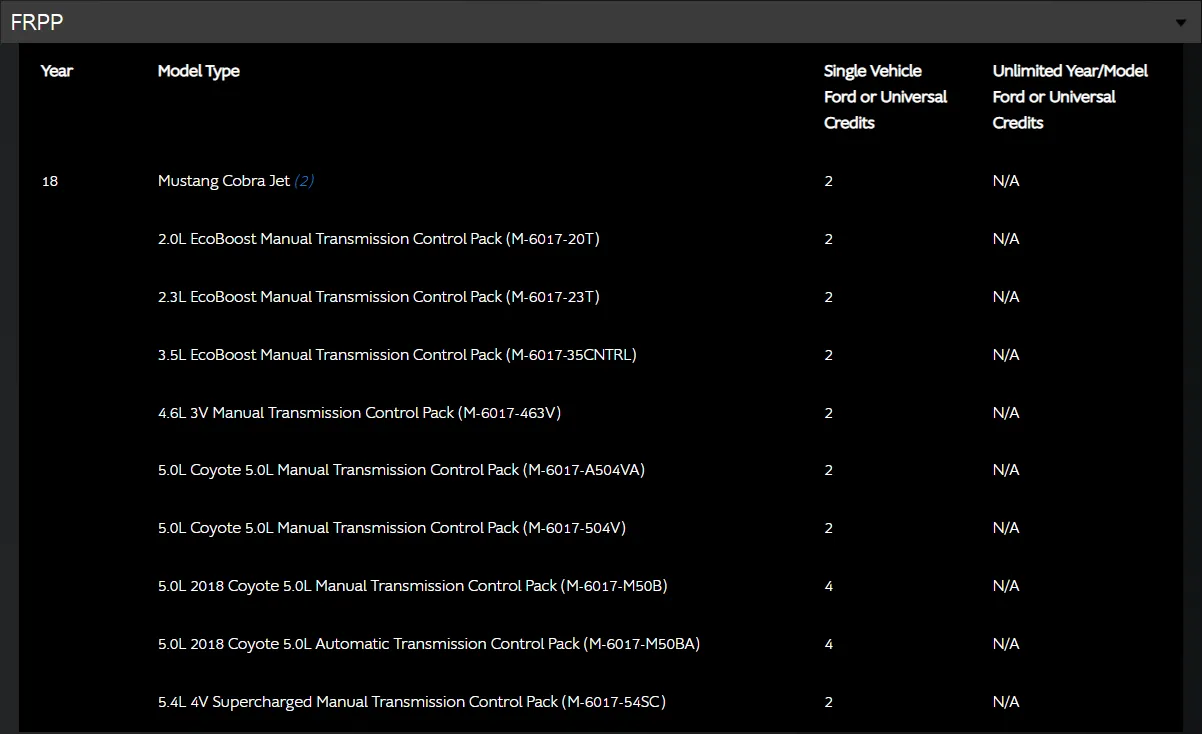Image resolution: width=1202 pixels, height=734 pixels.
Task: Click the credit value 2 for M-6017-463V
Action: point(829,413)
